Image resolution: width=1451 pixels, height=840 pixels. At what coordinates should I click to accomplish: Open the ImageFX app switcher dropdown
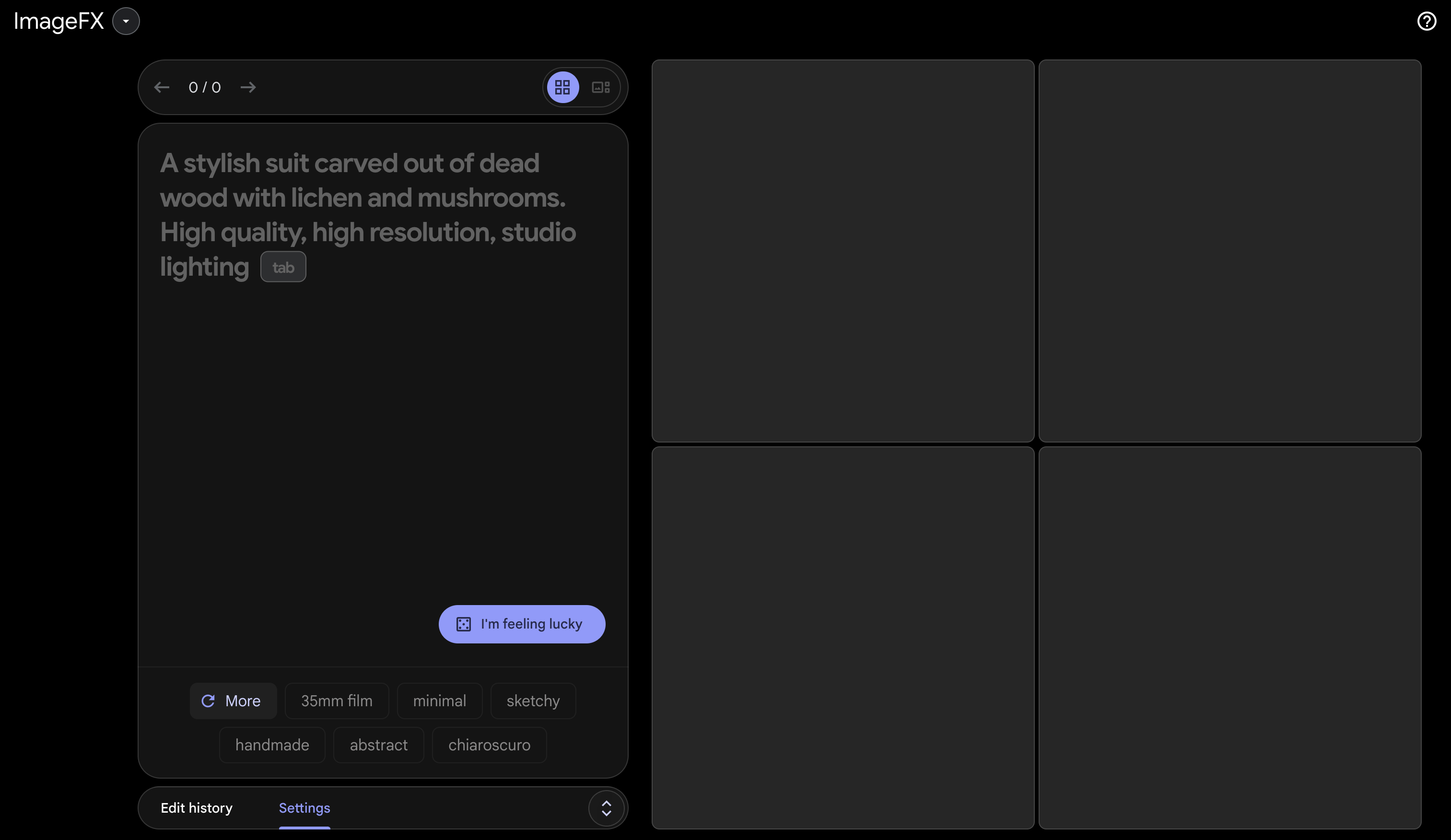(126, 21)
